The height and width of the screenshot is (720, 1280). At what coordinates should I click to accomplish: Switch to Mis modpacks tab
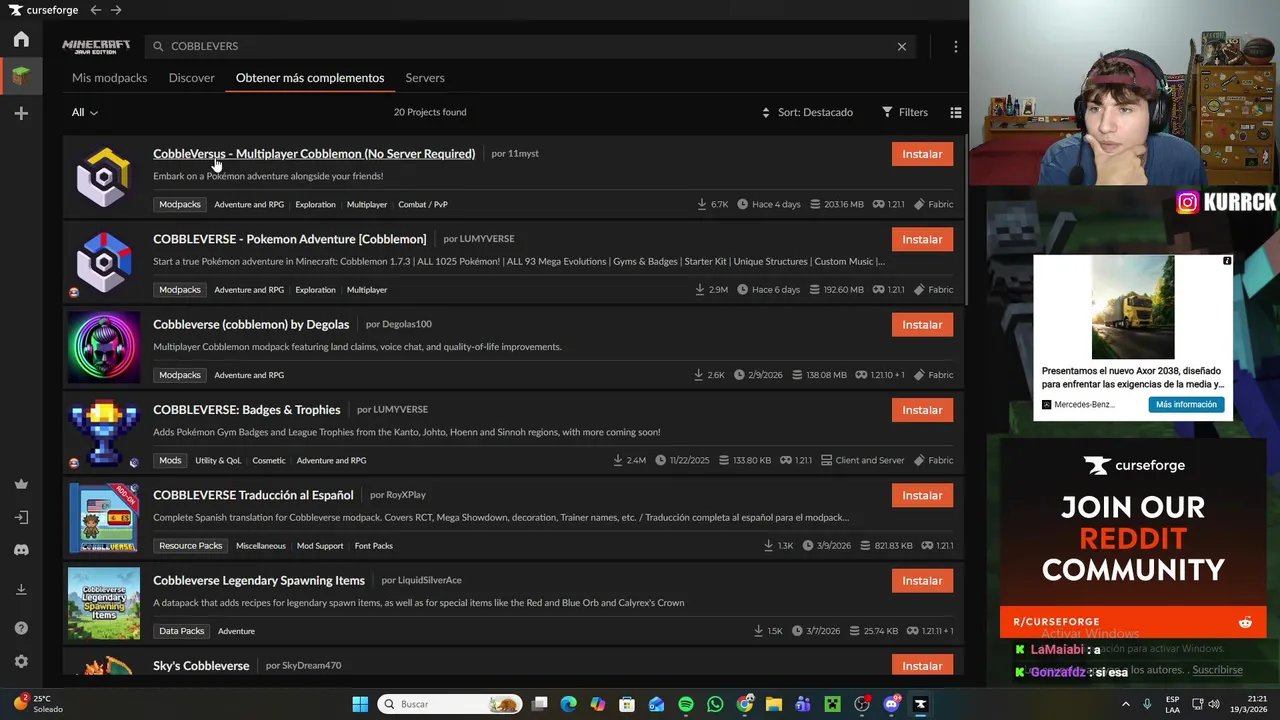pyautogui.click(x=109, y=78)
